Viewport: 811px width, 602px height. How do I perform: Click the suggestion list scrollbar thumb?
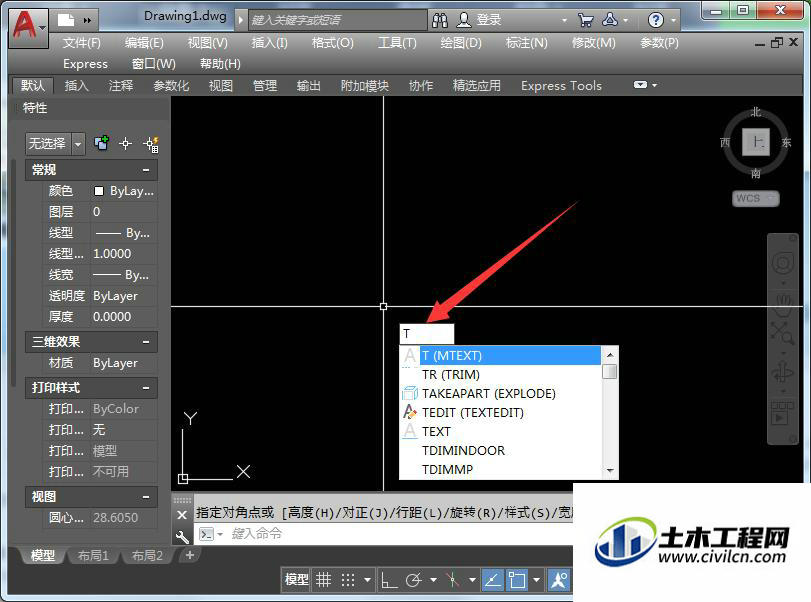(x=610, y=371)
